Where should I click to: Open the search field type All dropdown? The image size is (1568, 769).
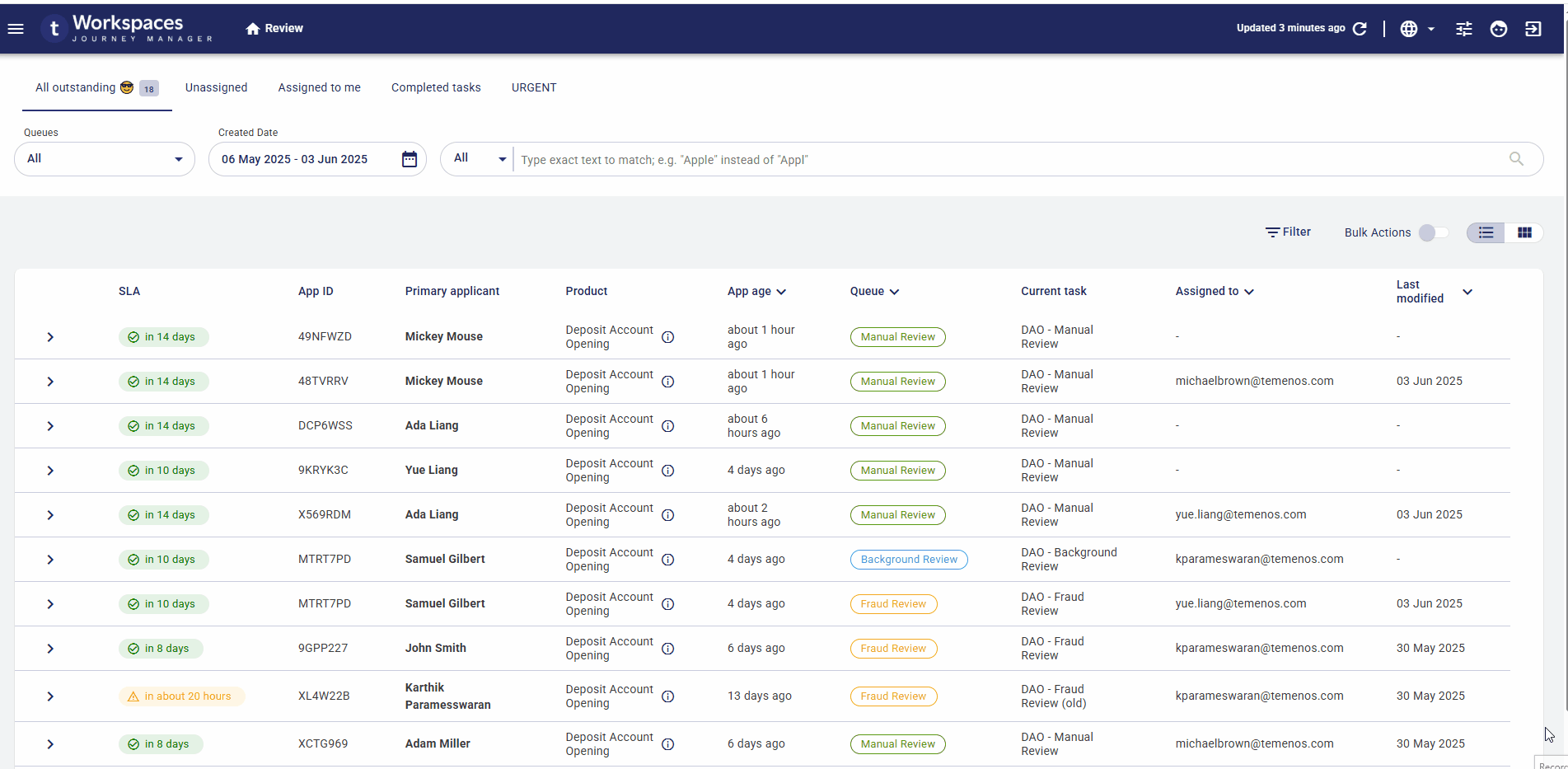click(x=480, y=158)
